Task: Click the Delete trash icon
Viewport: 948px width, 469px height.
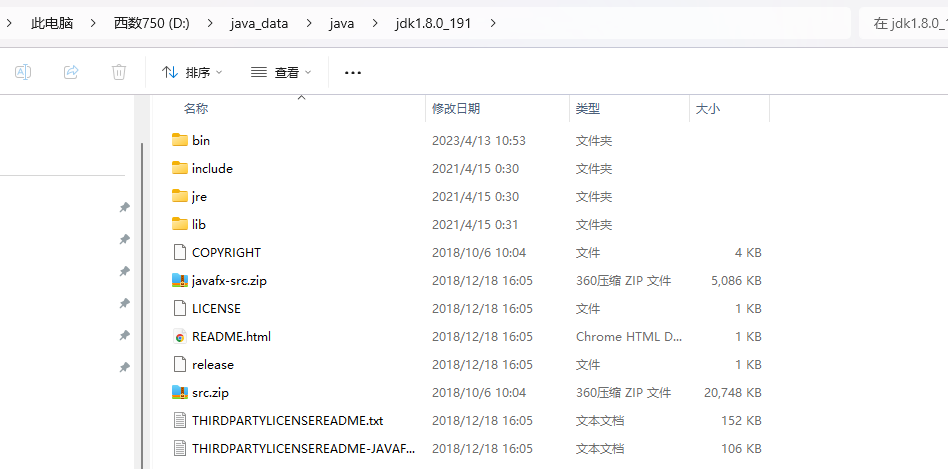Action: (118, 72)
